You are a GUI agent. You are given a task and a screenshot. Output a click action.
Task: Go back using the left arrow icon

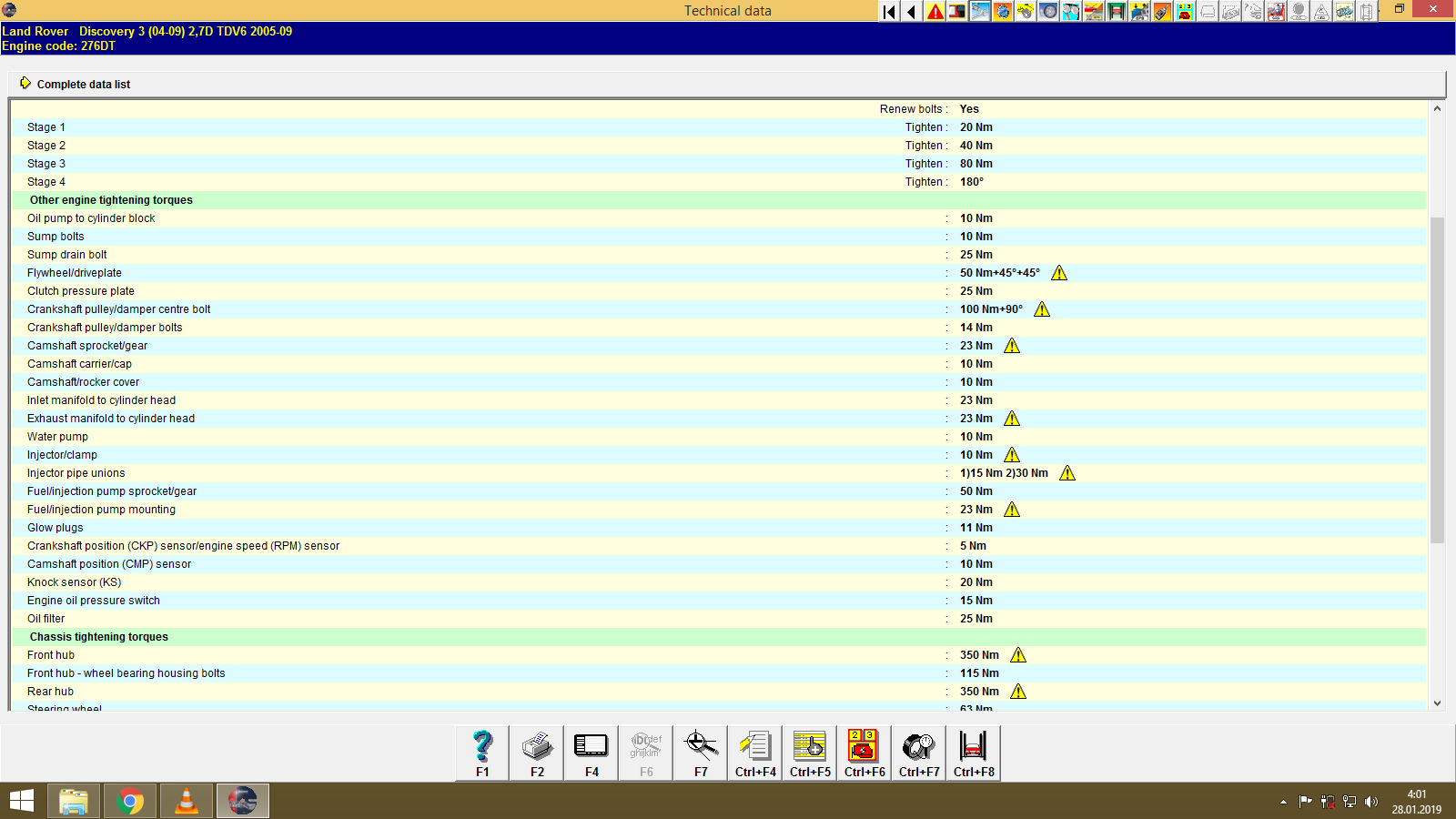pyautogui.click(x=912, y=12)
